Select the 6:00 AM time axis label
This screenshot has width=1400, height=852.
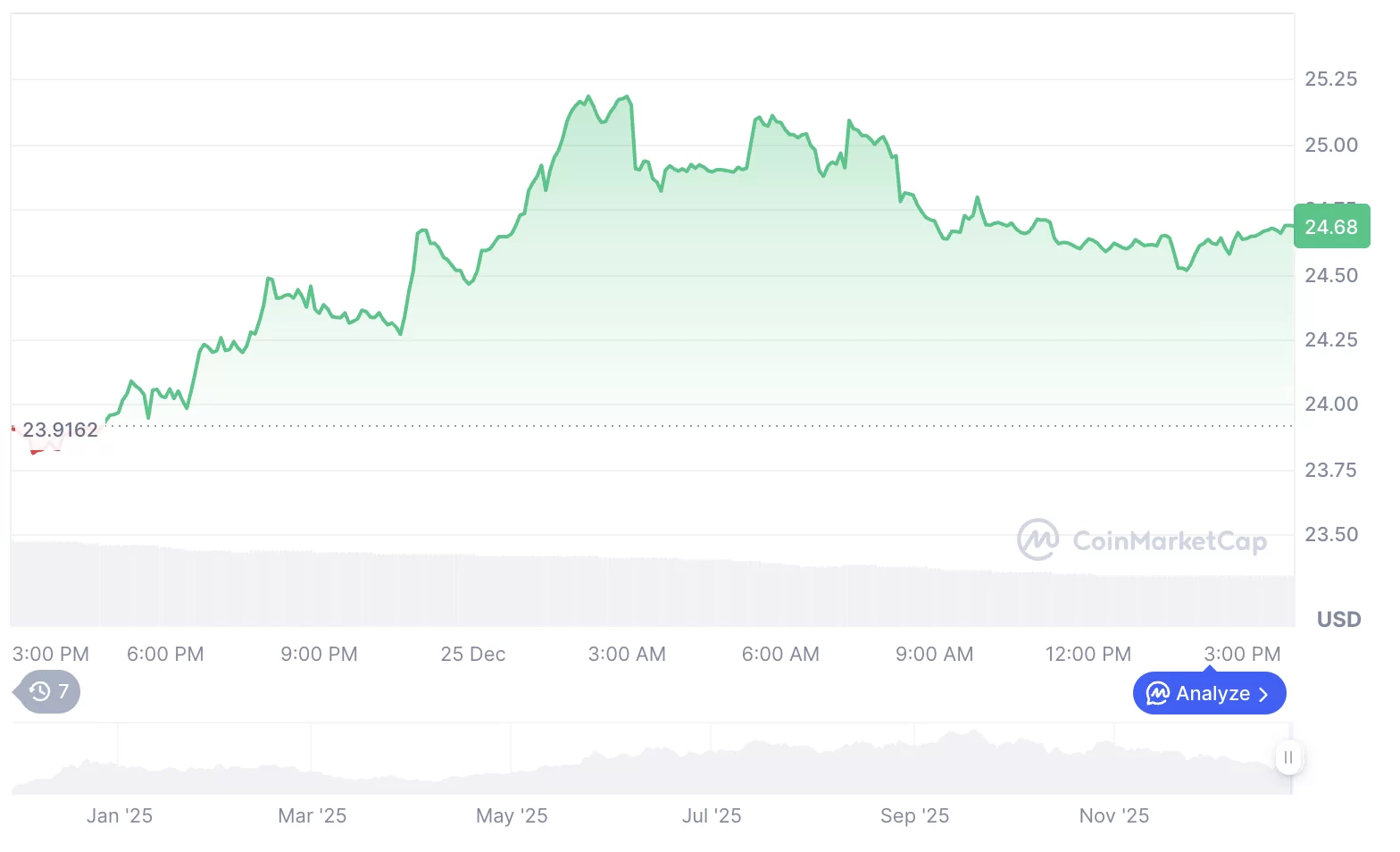pyautogui.click(x=780, y=654)
